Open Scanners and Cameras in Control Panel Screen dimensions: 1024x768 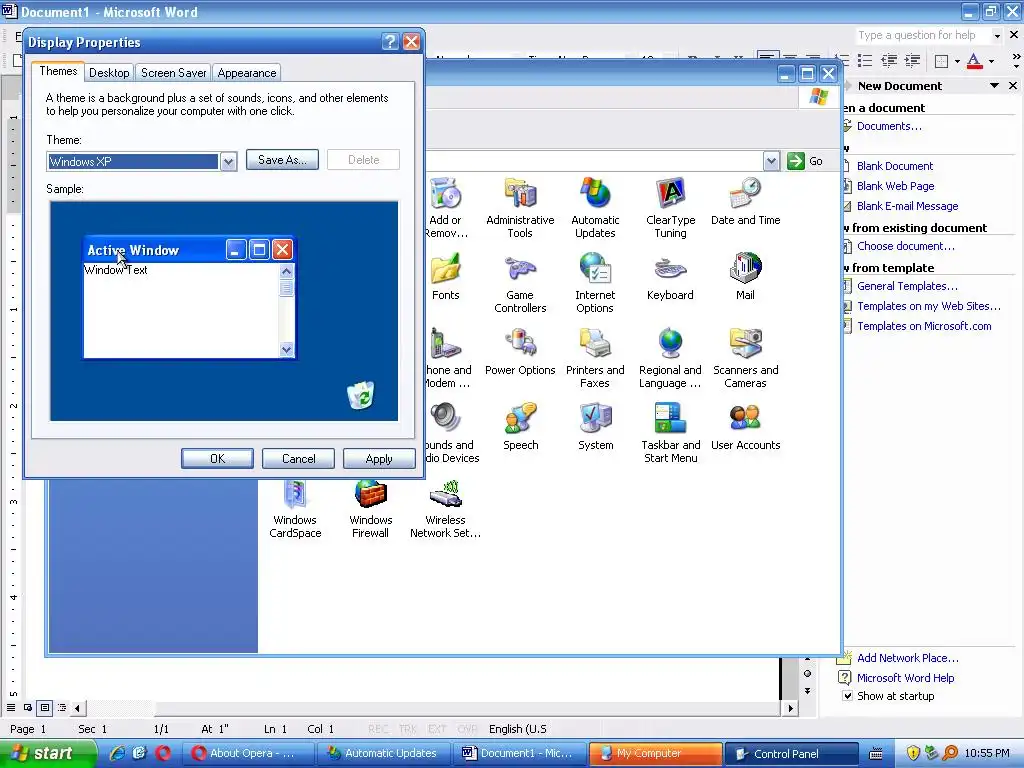tap(745, 358)
